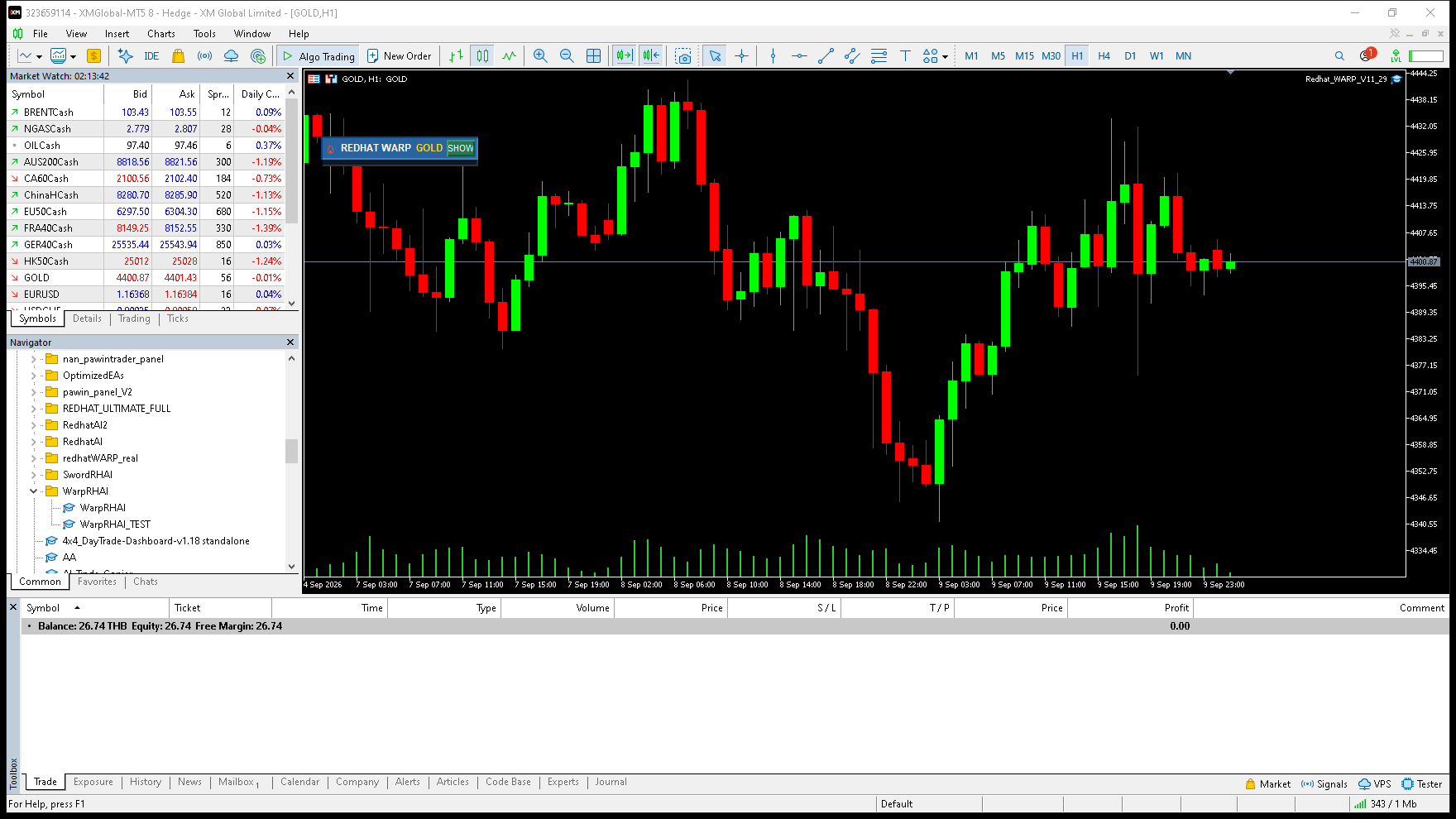Switch to Details tab in Market Watch

87,318
